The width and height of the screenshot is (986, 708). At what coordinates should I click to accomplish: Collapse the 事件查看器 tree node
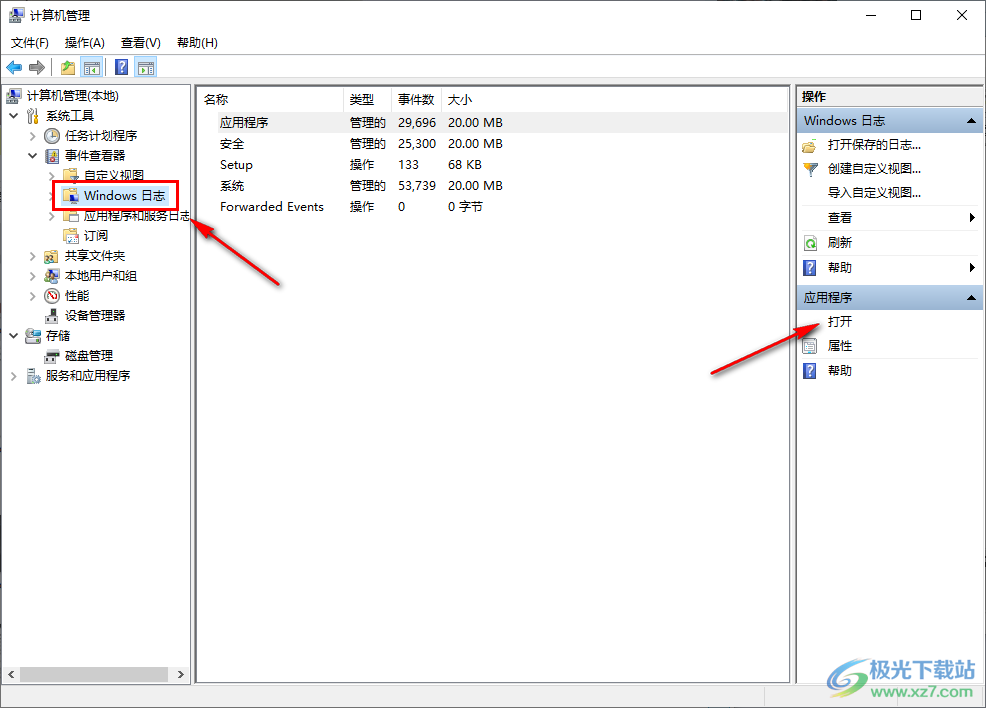click(x=33, y=155)
